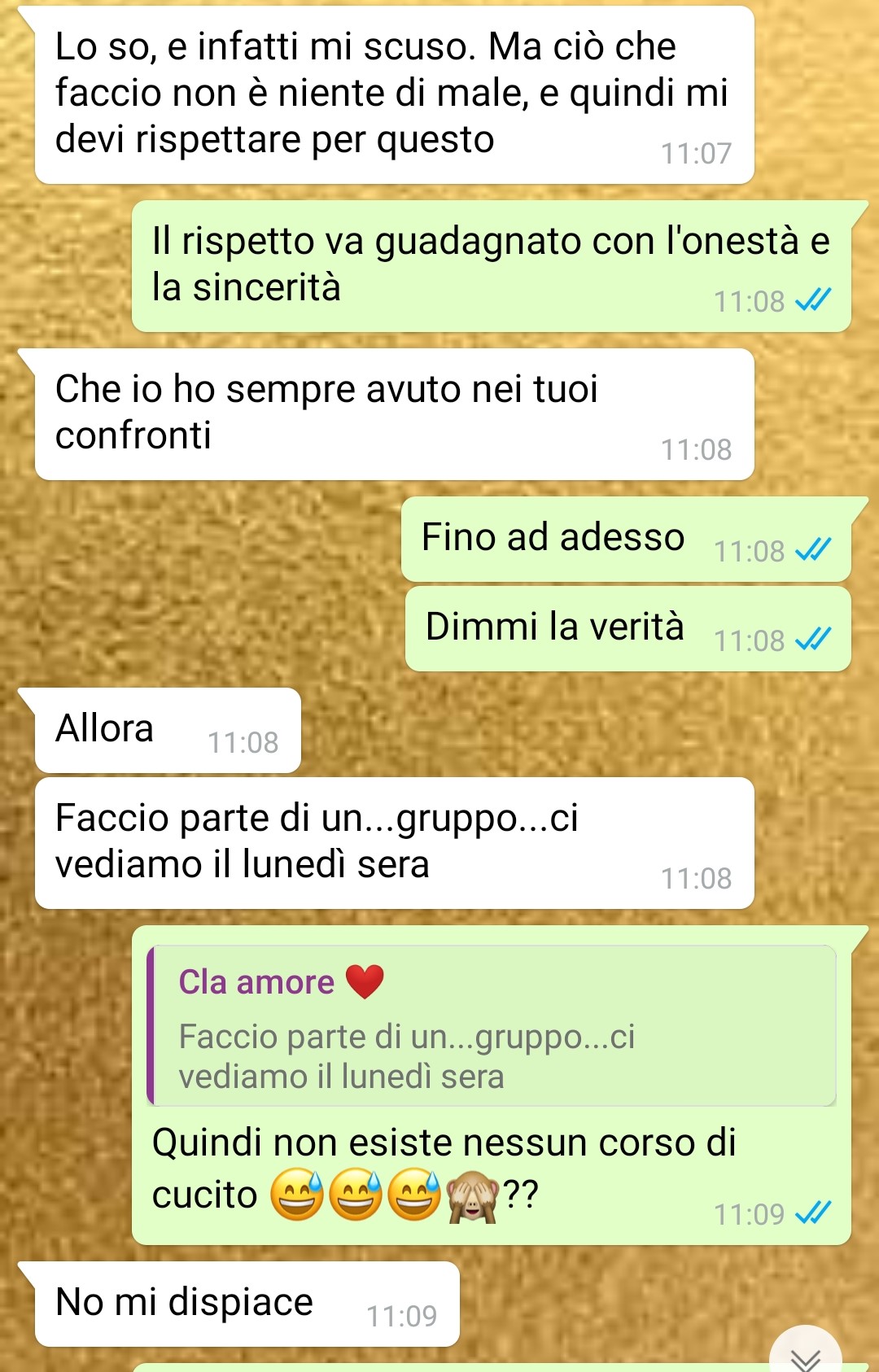Select the 'Allora' message bubble
The width and height of the screenshot is (879, 1372).
pos(168,730)
